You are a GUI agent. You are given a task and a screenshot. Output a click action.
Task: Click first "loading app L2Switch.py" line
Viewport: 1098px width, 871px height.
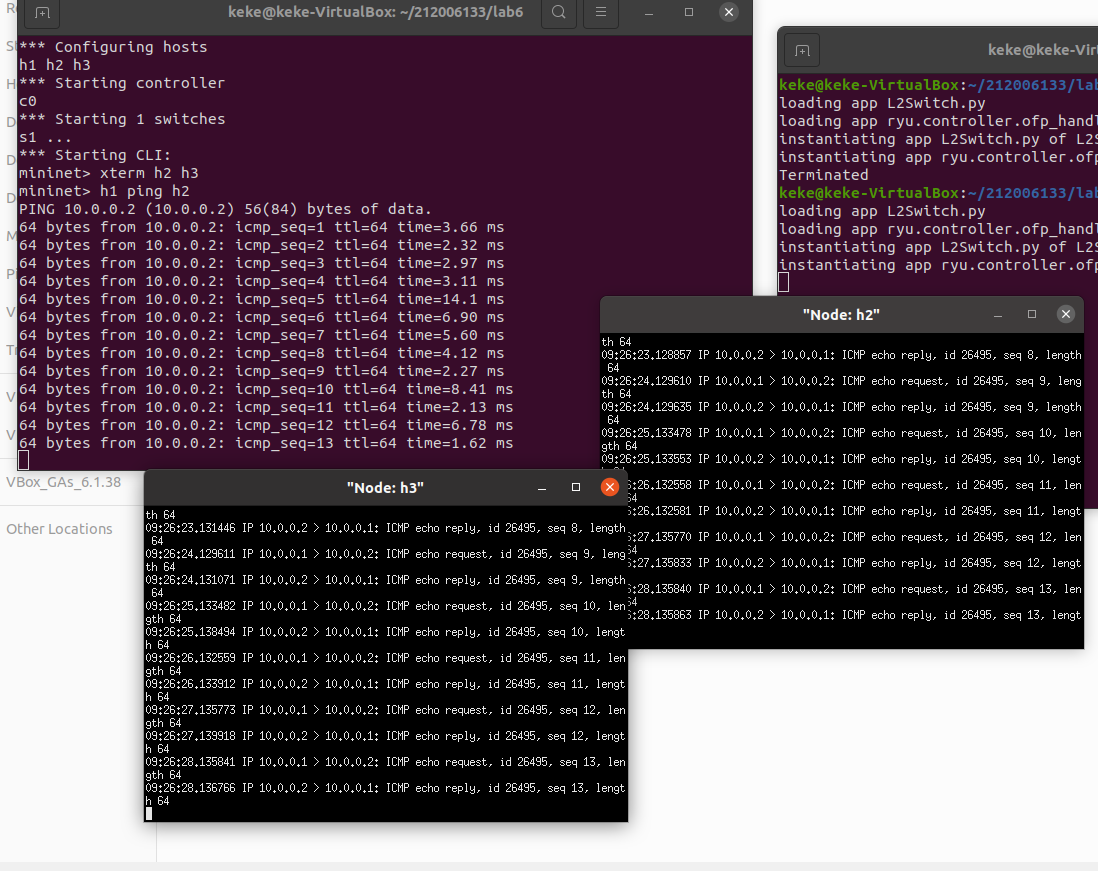882,103
